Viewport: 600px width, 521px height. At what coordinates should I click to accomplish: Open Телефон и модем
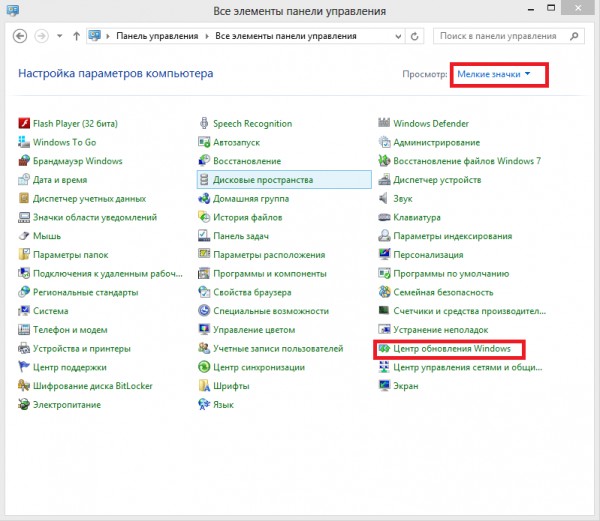63,330
